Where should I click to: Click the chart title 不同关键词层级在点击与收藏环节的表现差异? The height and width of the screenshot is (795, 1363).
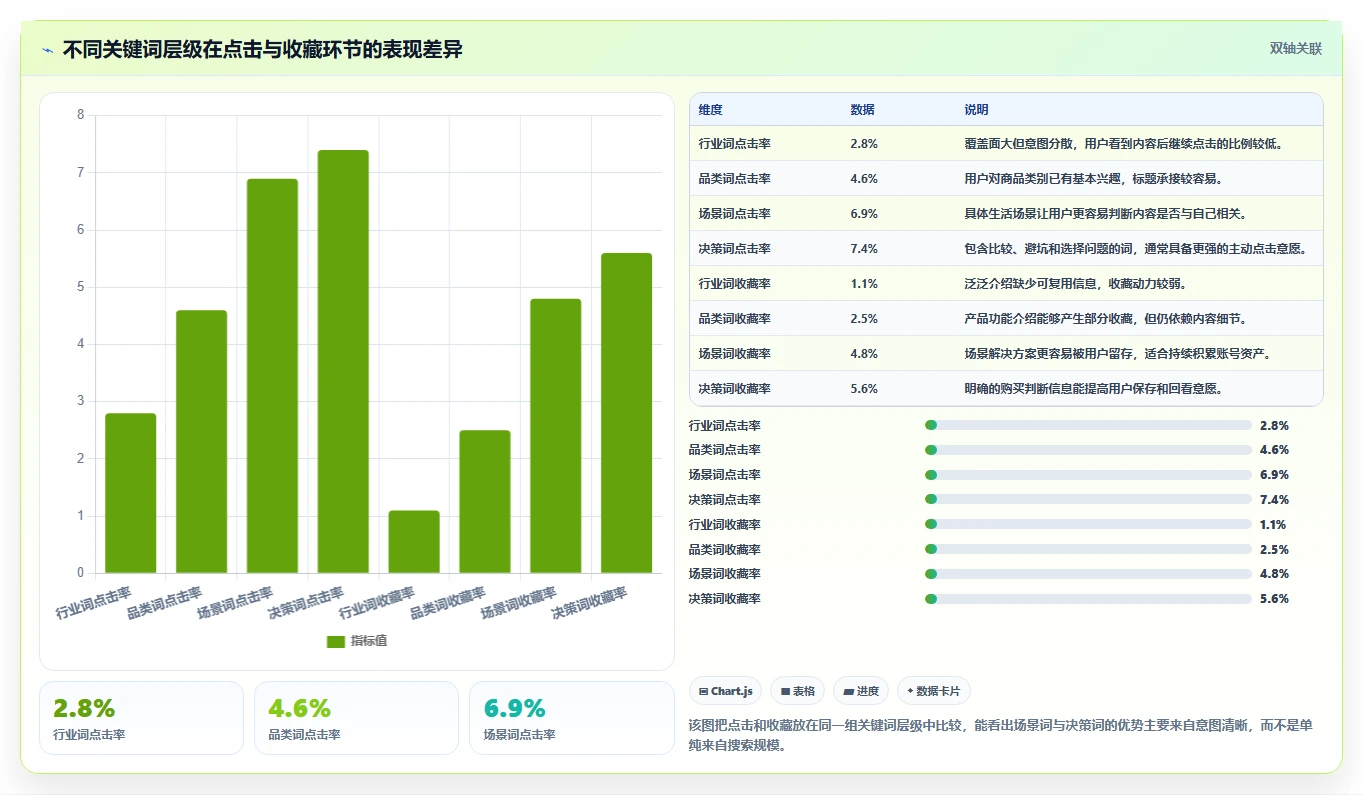[x=262, y=50]
